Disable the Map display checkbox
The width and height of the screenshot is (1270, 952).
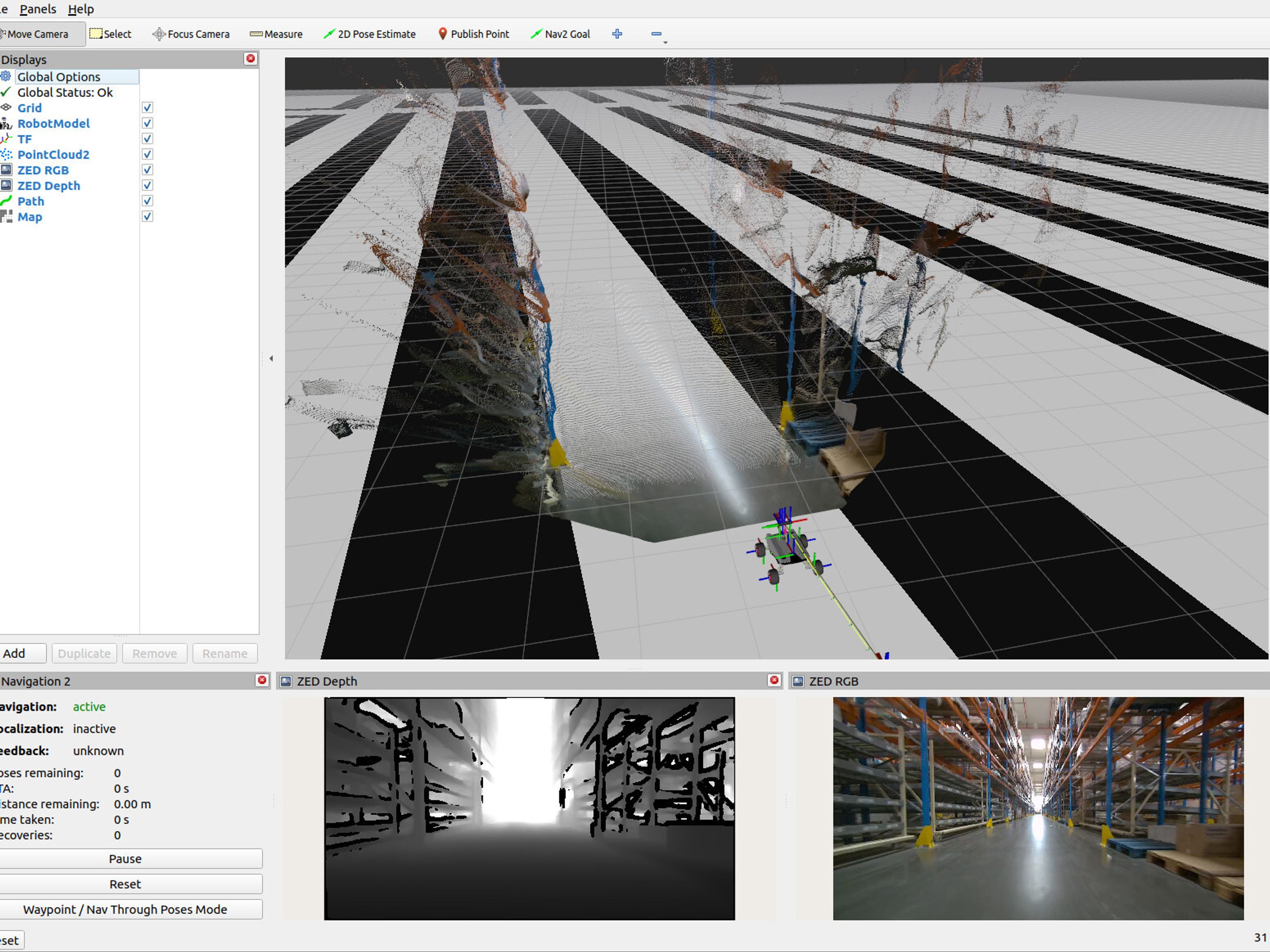point(148,216)
